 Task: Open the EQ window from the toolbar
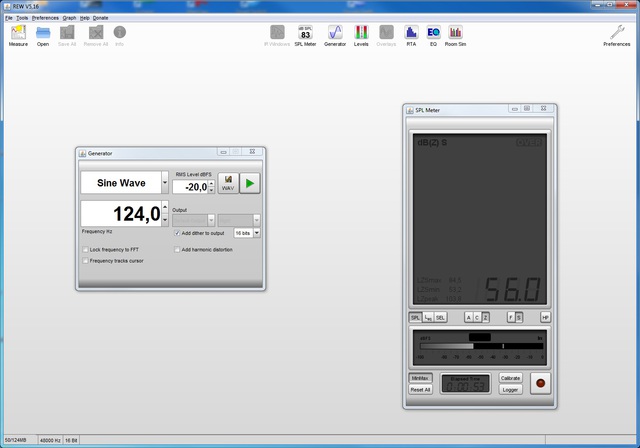pos(433,36)
